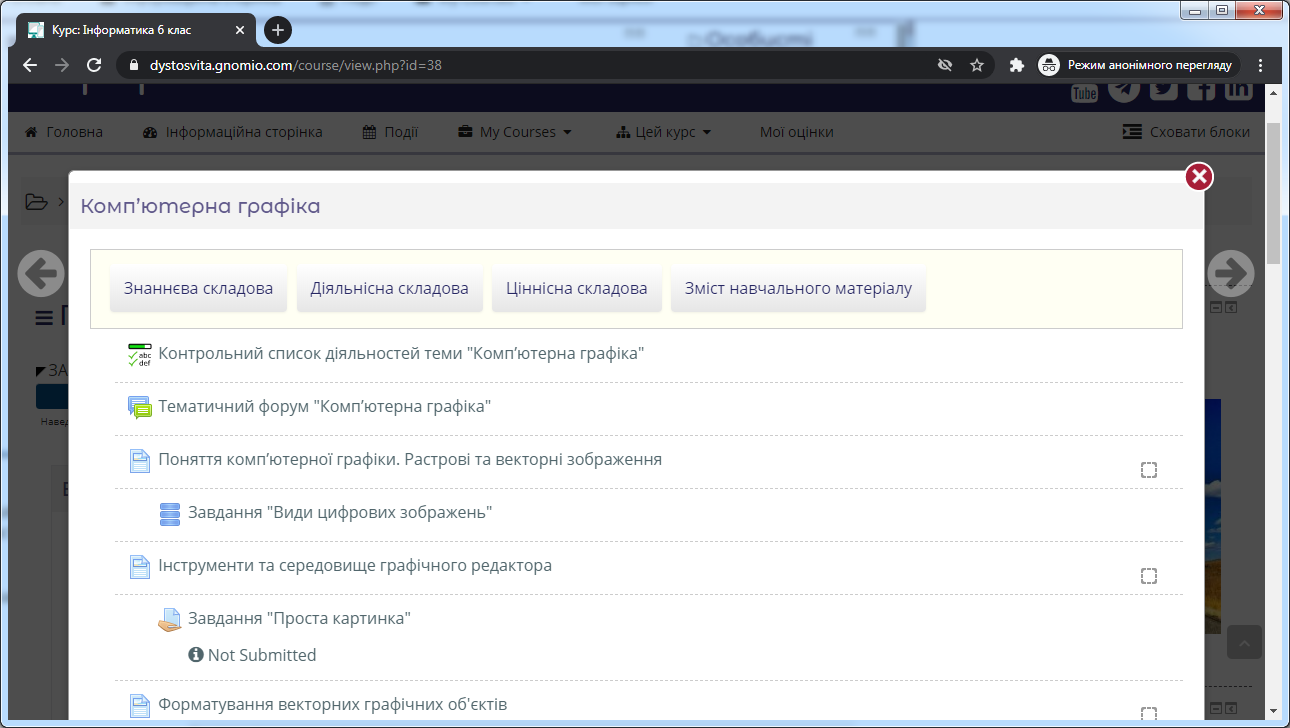Open Головна menu item
Image resolution: width=1290 pixels, height=728 pixels.
point(63,132)
